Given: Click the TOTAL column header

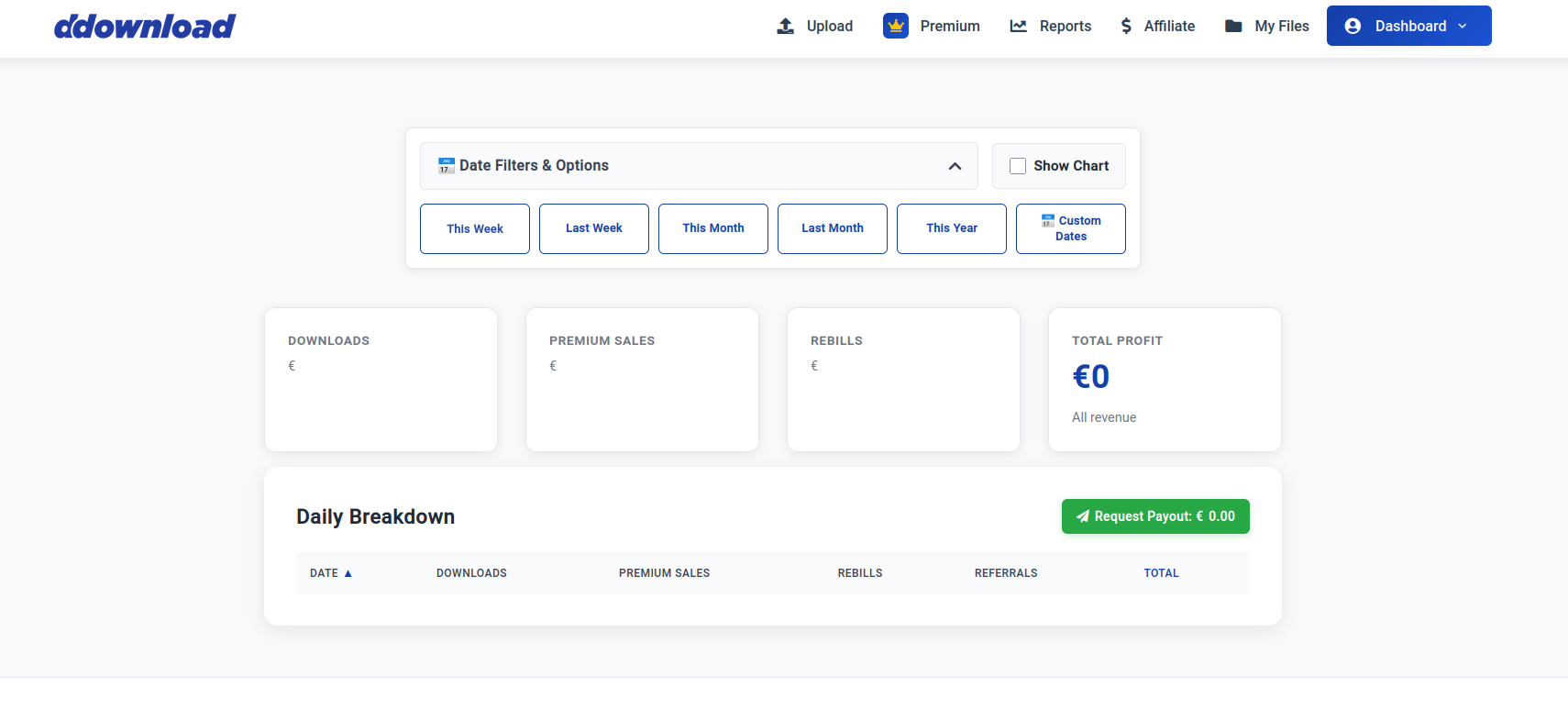Looking at the screenshot, I should click(x=1161, y=573).
